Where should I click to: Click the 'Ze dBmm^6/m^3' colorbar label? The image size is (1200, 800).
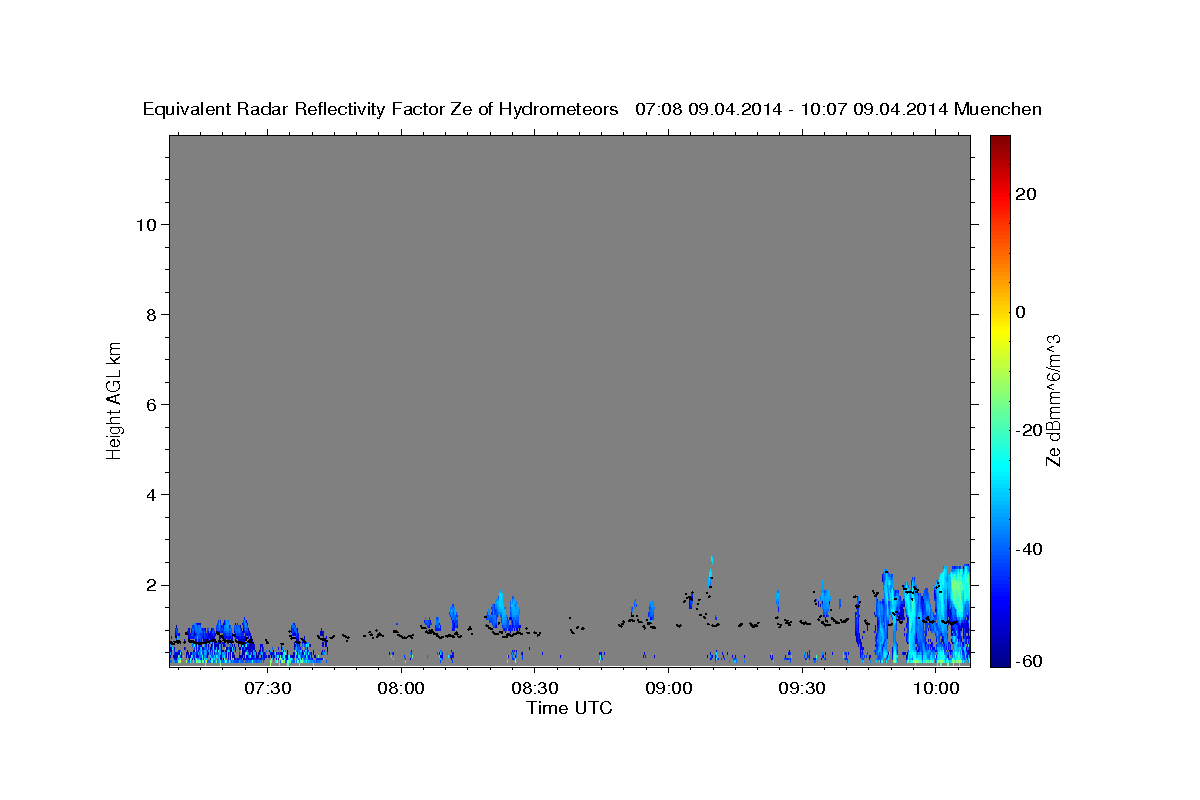point(1053,400)
